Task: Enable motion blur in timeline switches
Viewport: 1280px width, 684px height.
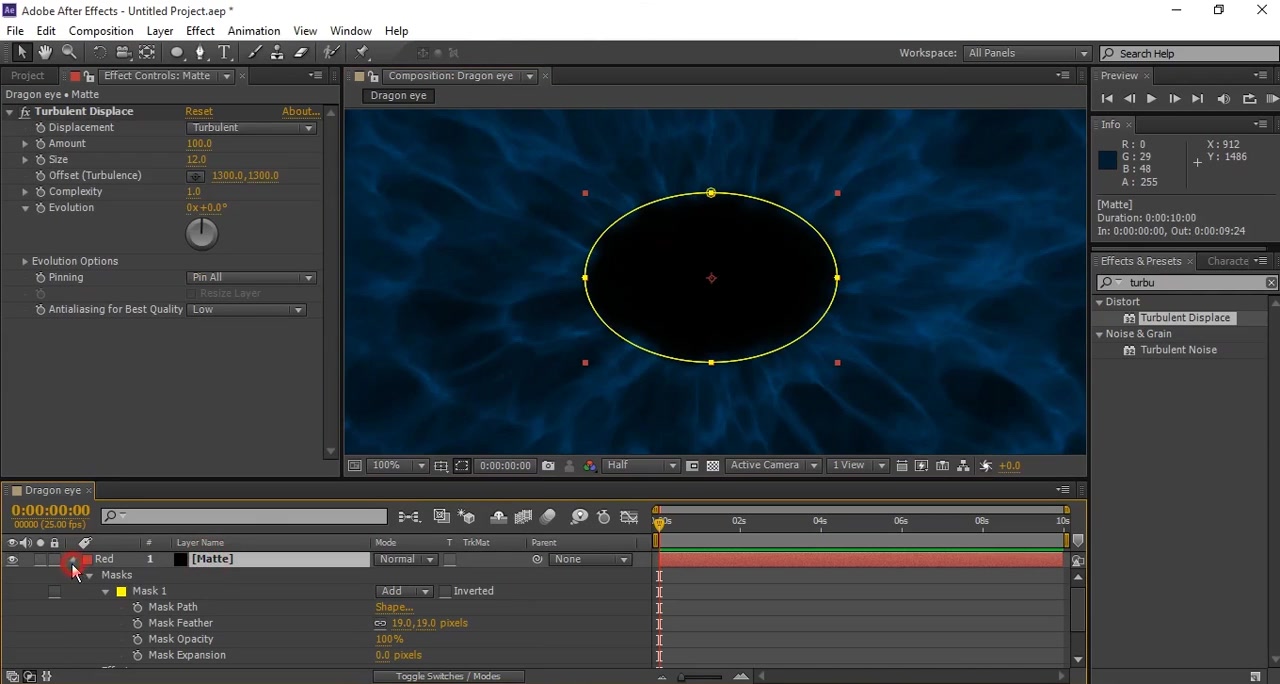Action: 548,517
